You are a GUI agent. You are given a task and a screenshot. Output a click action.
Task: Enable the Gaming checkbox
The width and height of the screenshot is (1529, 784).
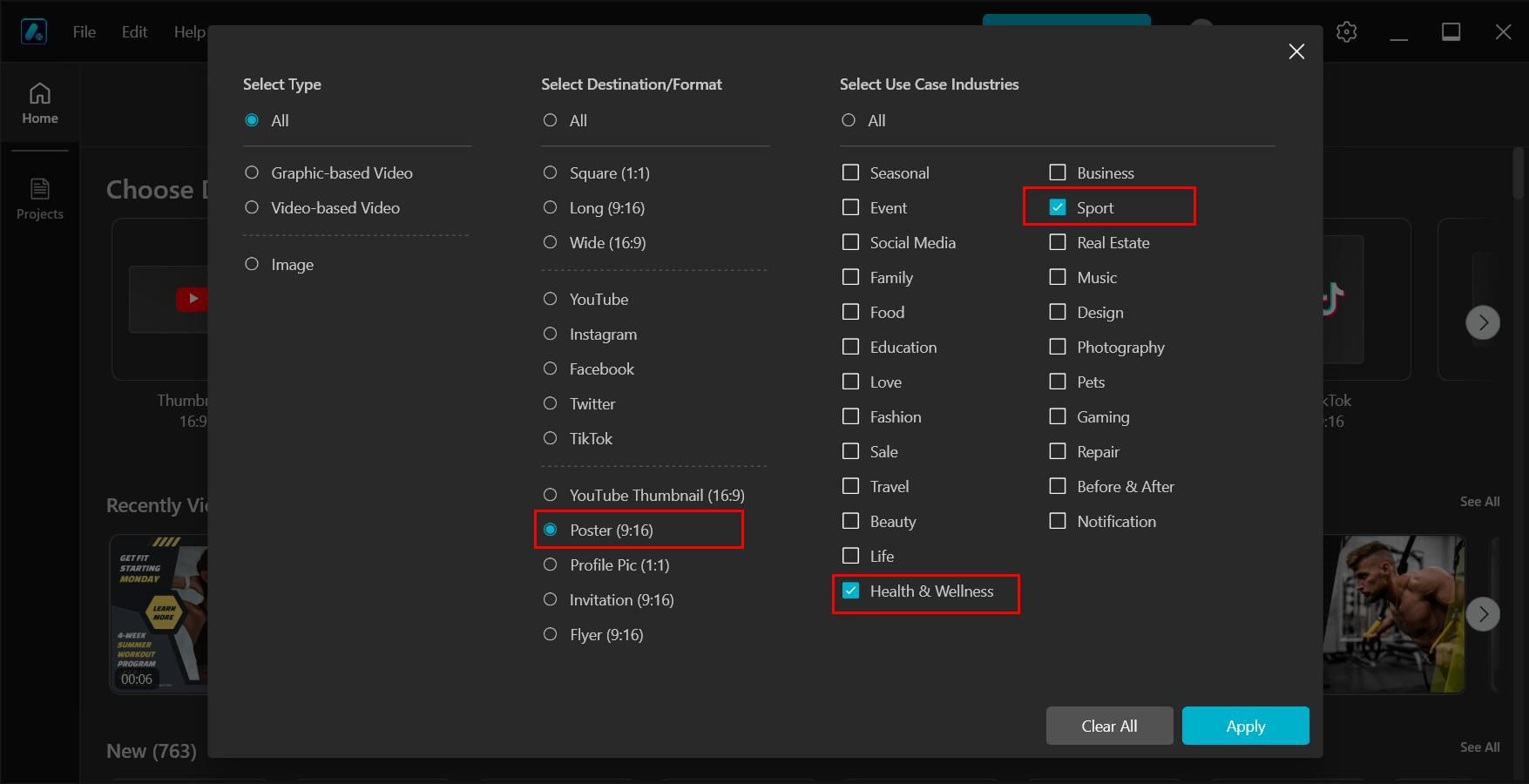[x=1058, y=416]
